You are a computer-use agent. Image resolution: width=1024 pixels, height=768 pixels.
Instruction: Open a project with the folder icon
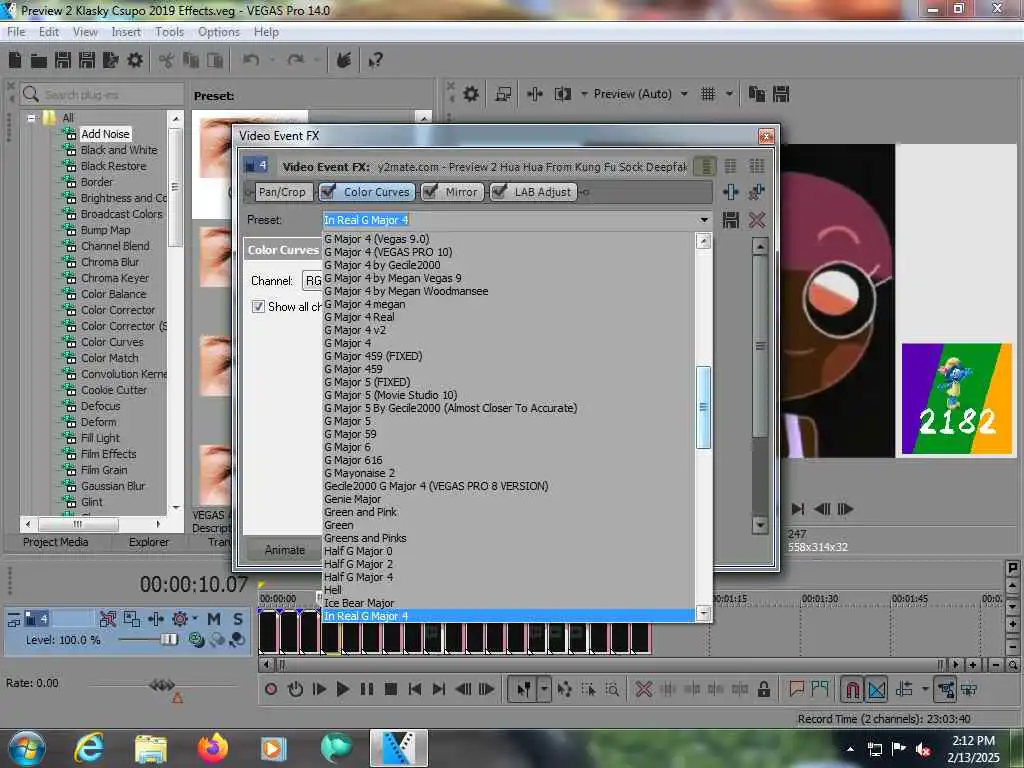39,61
